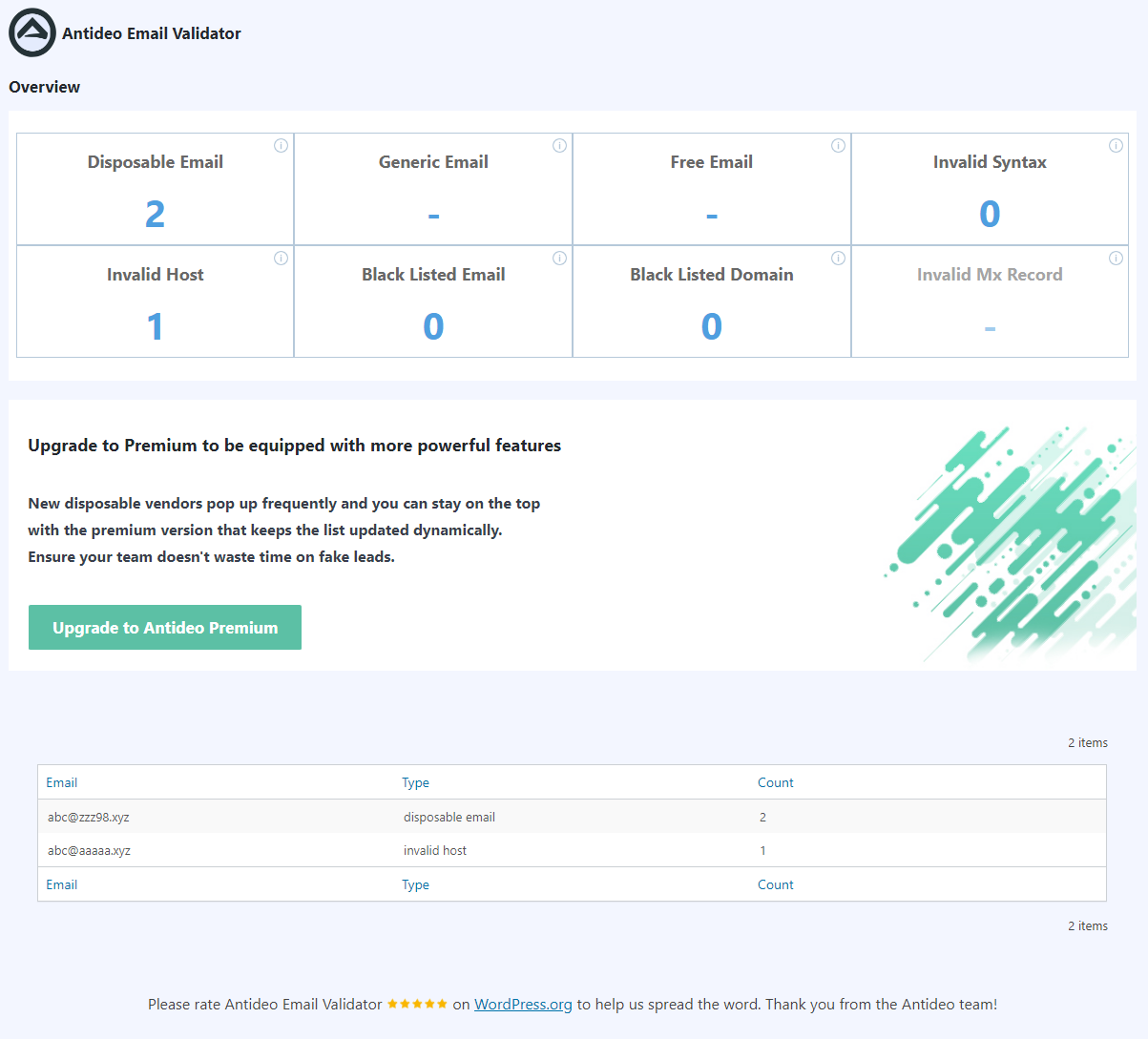Viewport: 1148px width, 1039px height.
Task: Click the Invalid Mx Record card title
Action: [x=990, y=275]
